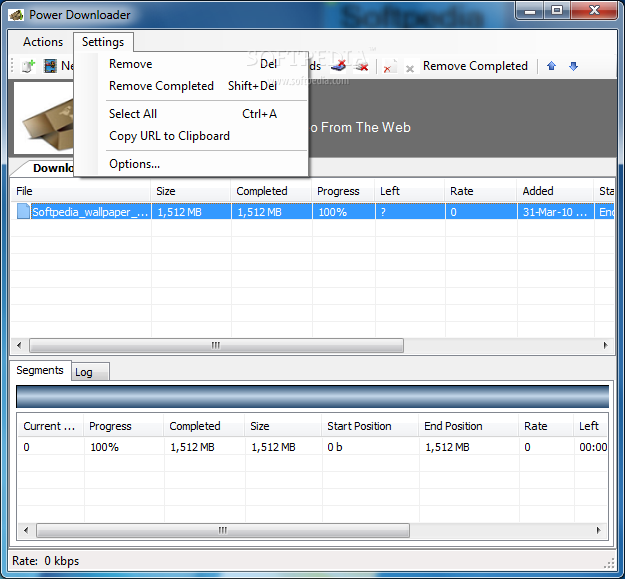Move download up with blue up arrow
Image resolution: width=625 pixels, height=579 pixels.
(x=551, y=66)
